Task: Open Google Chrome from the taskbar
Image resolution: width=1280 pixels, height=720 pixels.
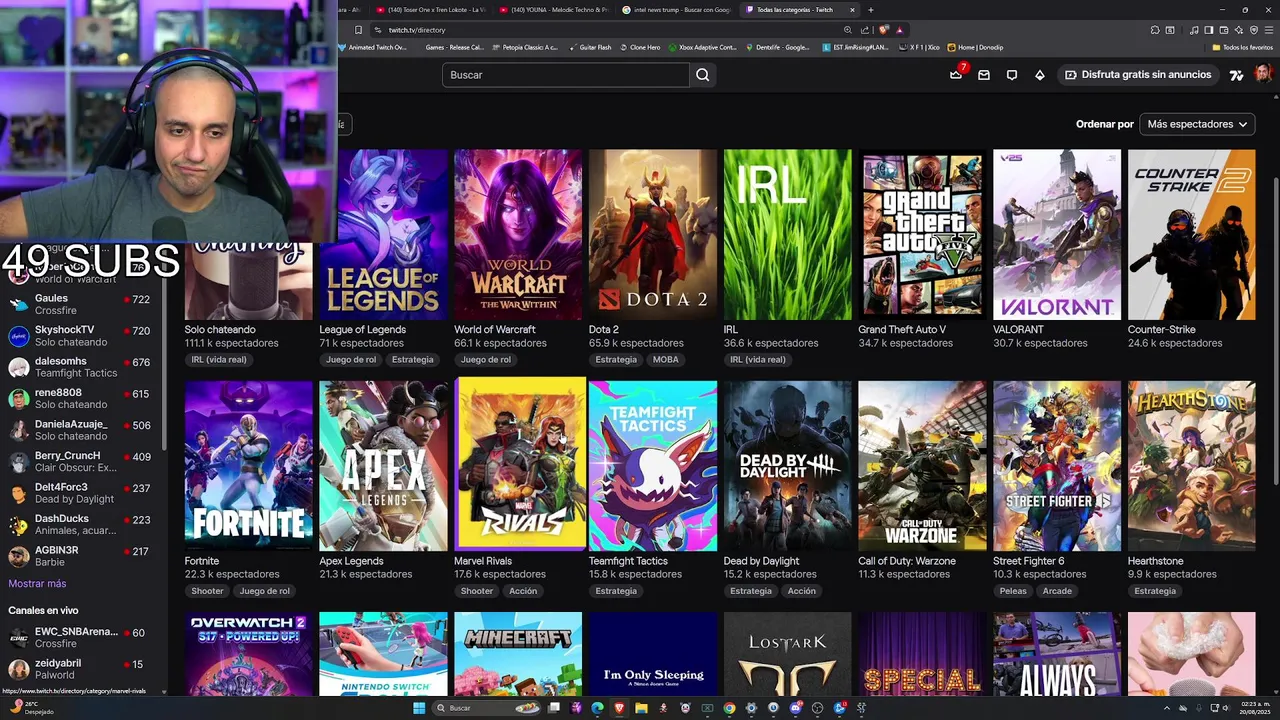Action: pos(729,708)
